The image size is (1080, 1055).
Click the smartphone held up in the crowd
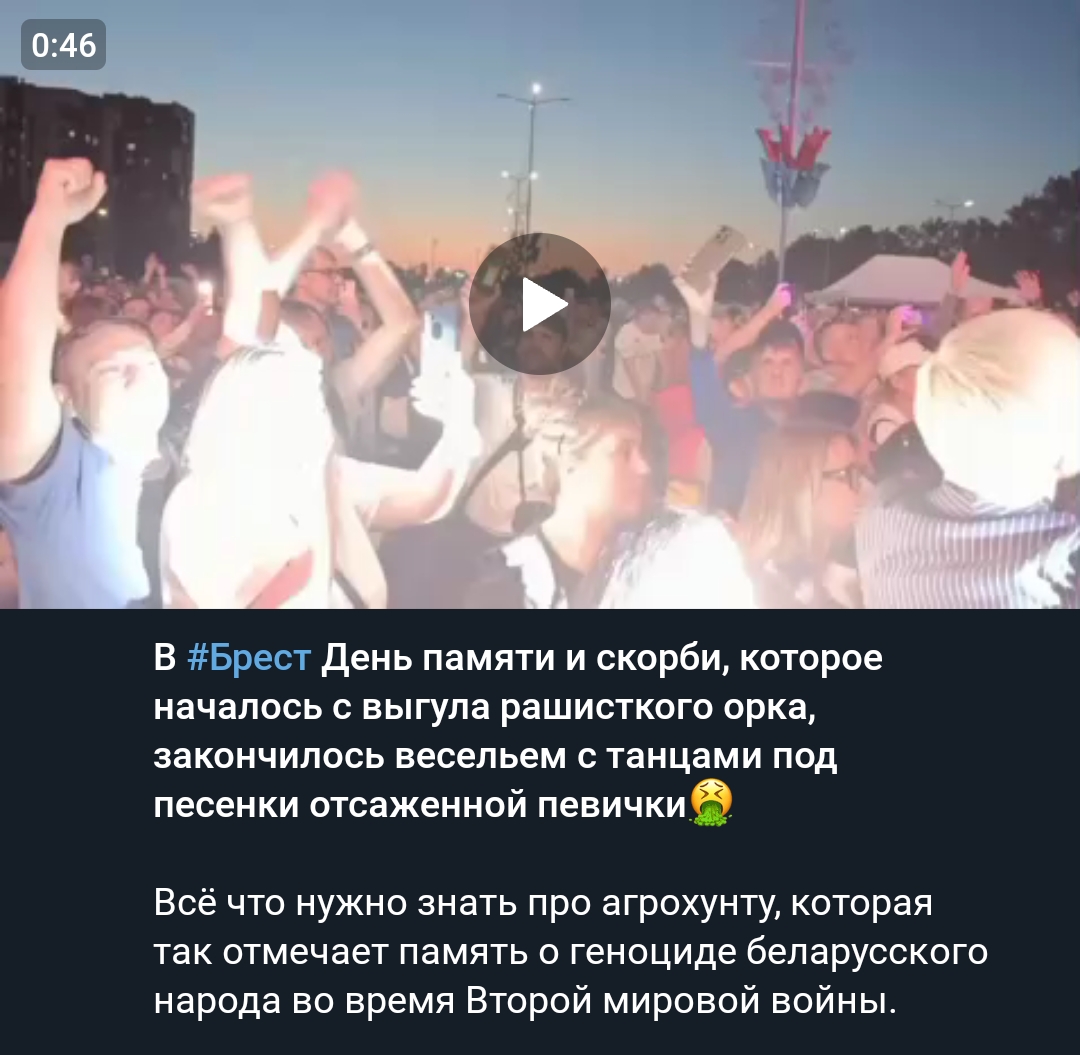[718, 251]
